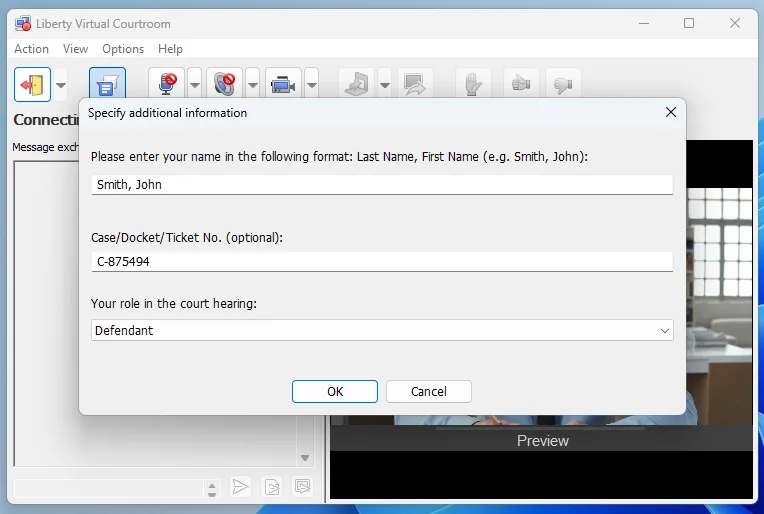Click the Cancel button
Image resolution: width=764 pixels, height=514 pixels.
(428, 391)
